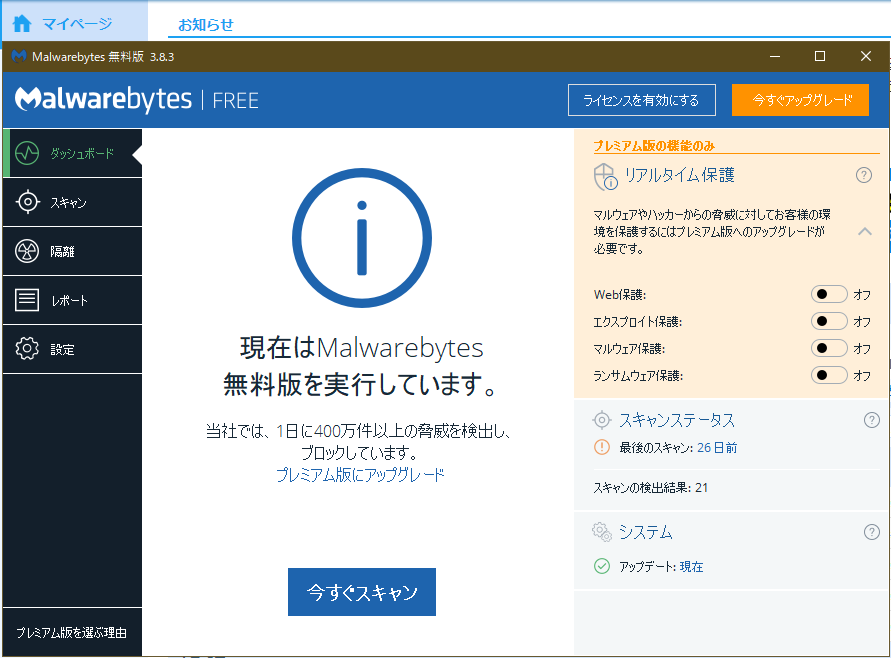Toggle Web保護 switch
Image resolution: width=891 pixels, height=658 pixels.
tap(829, 294)
